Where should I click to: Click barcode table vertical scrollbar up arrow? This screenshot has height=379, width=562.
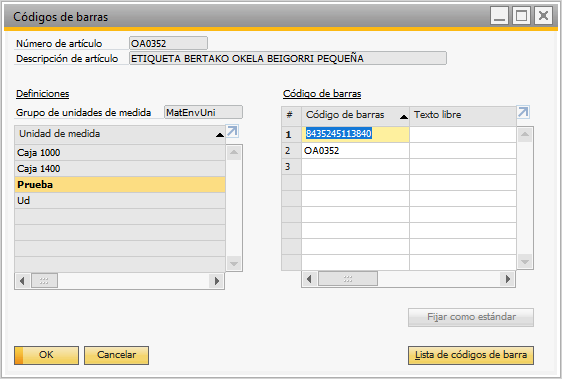click(525, 134)
